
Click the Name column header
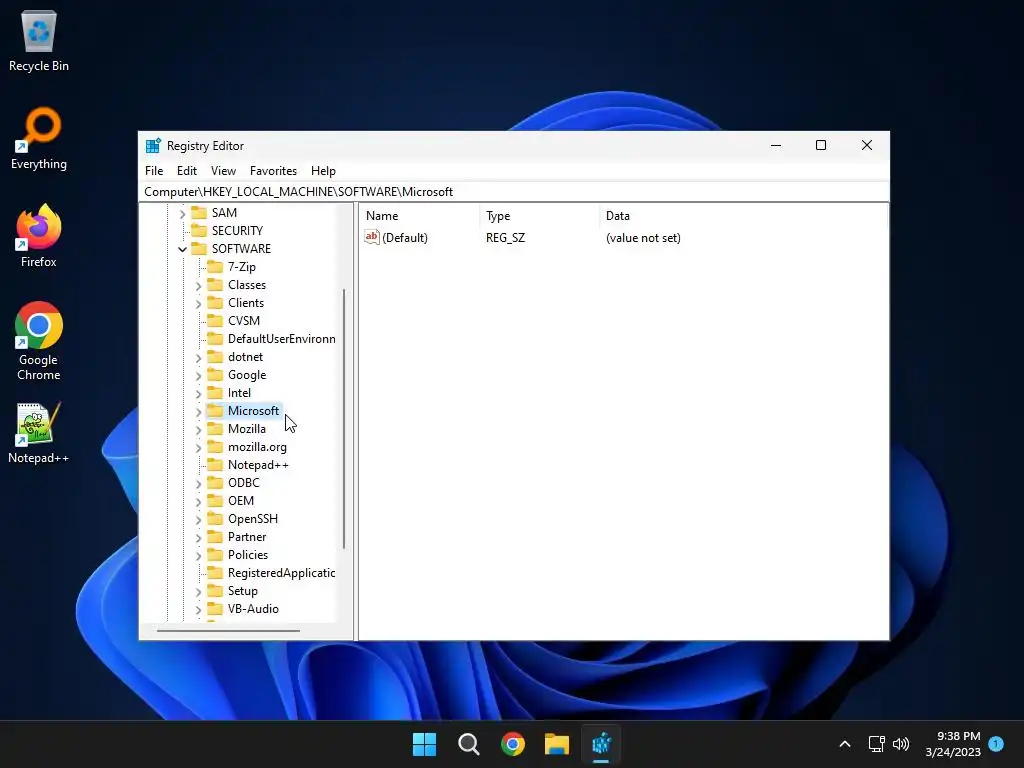point(419,216)
